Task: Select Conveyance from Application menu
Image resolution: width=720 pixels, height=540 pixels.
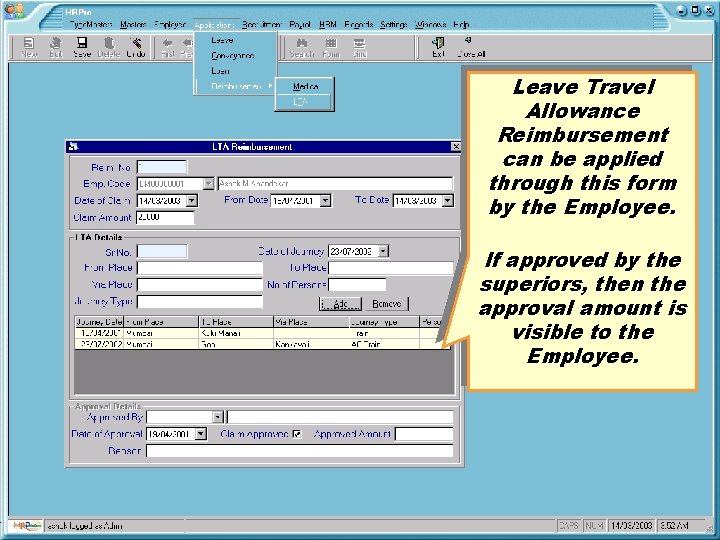Action: [236, 56]
